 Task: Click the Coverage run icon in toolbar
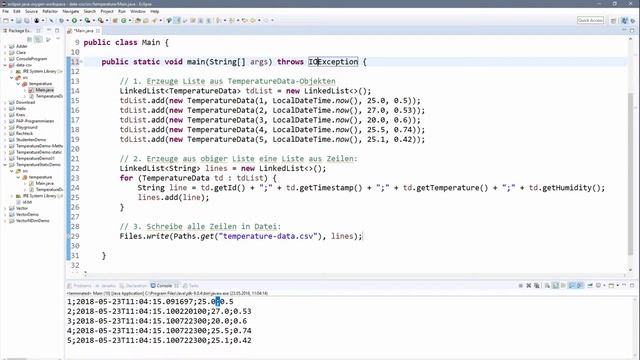(x=87, y=20)
